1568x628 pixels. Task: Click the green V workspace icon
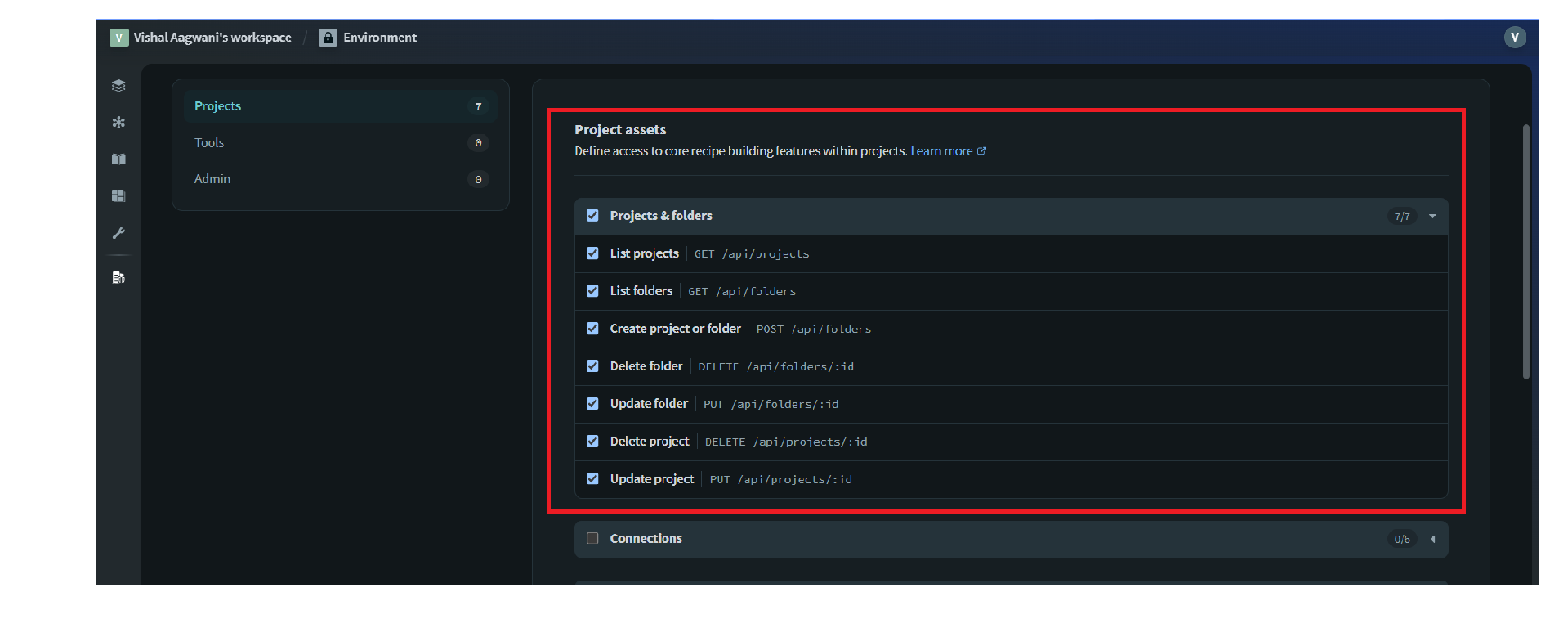[119, 38]
